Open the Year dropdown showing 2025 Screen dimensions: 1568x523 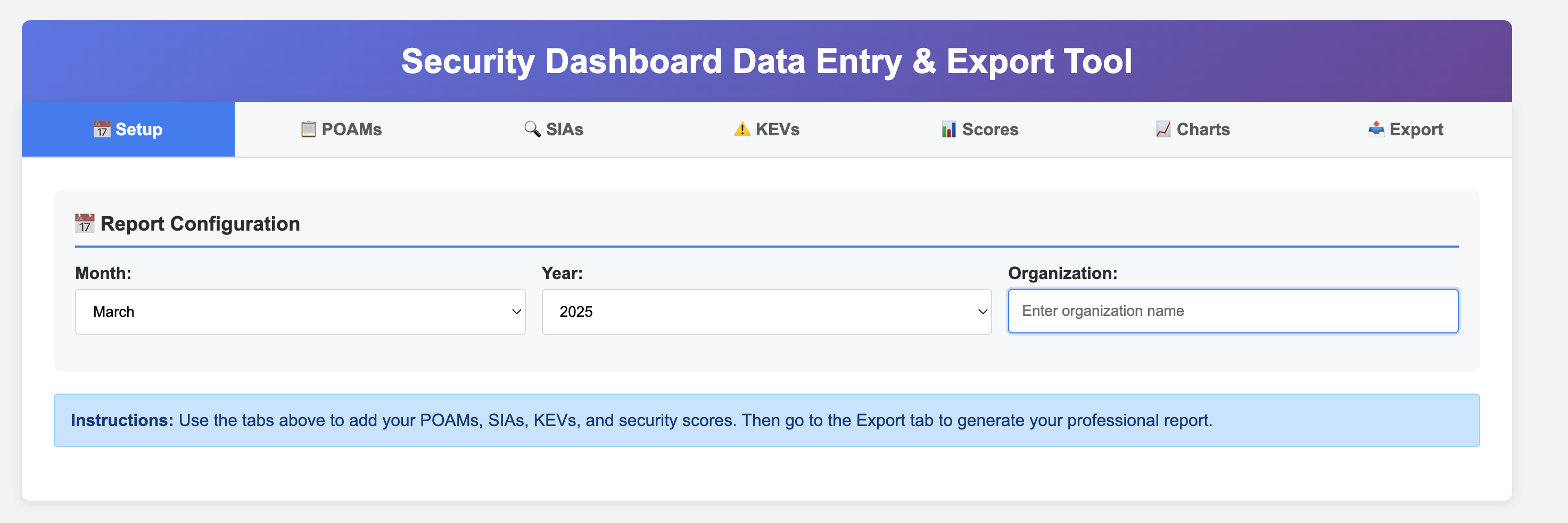tap(766, 311)
